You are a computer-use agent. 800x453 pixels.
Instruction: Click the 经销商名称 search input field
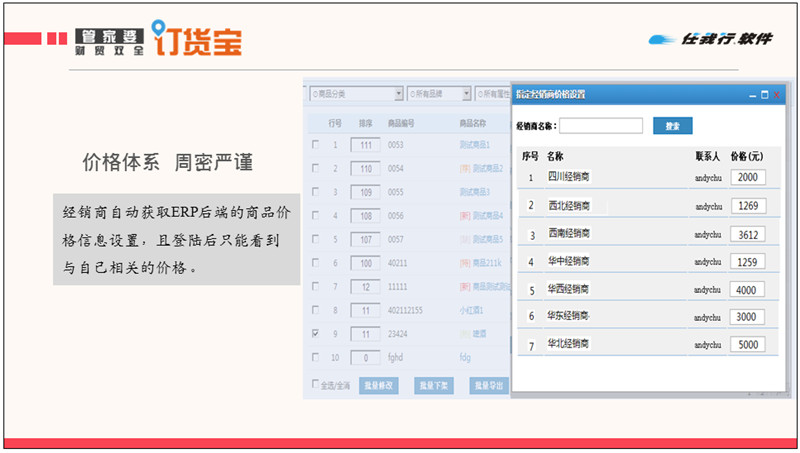pyautogui.click(x=601, y=126)
